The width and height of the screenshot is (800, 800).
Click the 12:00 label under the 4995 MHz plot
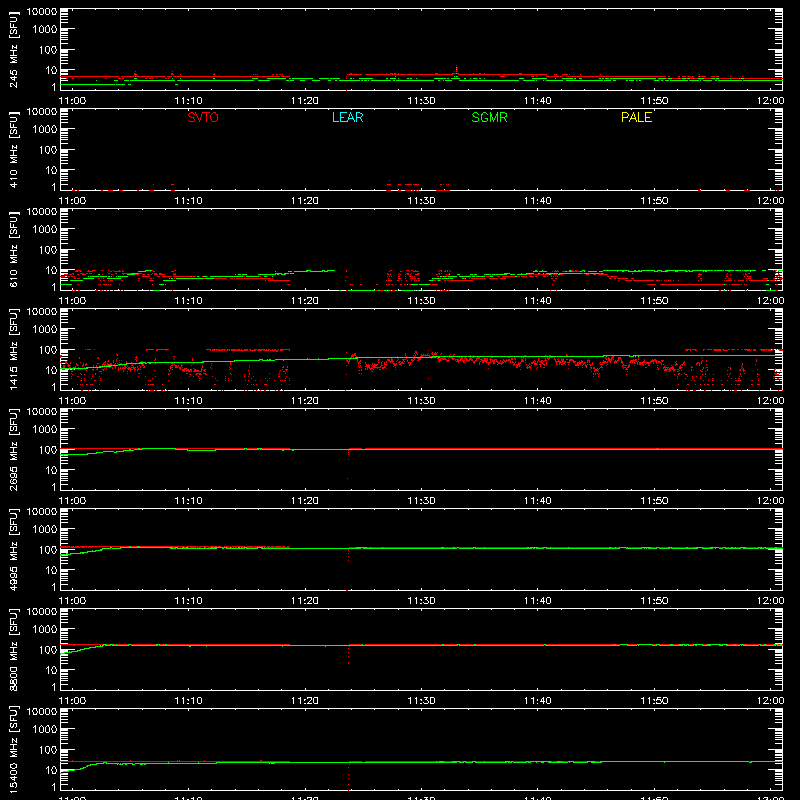(770, 601)
